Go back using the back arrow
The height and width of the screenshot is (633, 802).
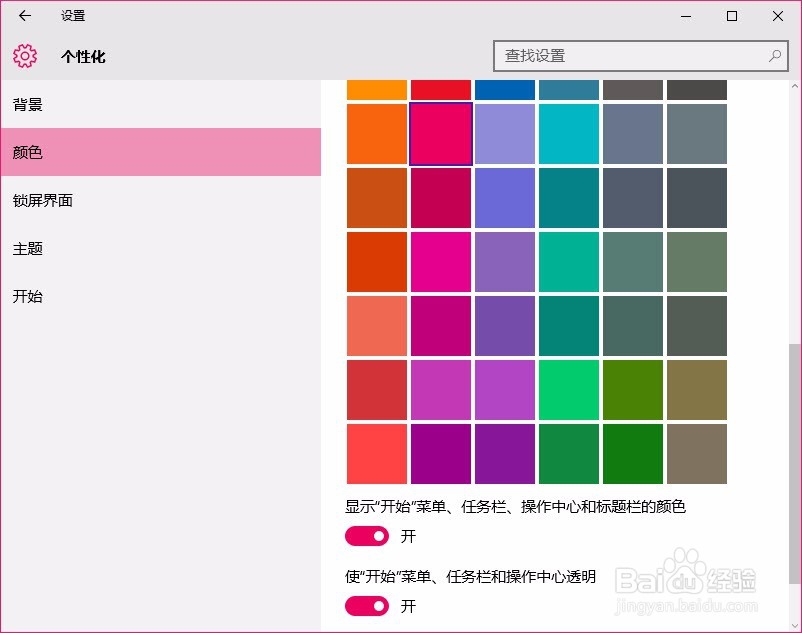pos(25,16)
